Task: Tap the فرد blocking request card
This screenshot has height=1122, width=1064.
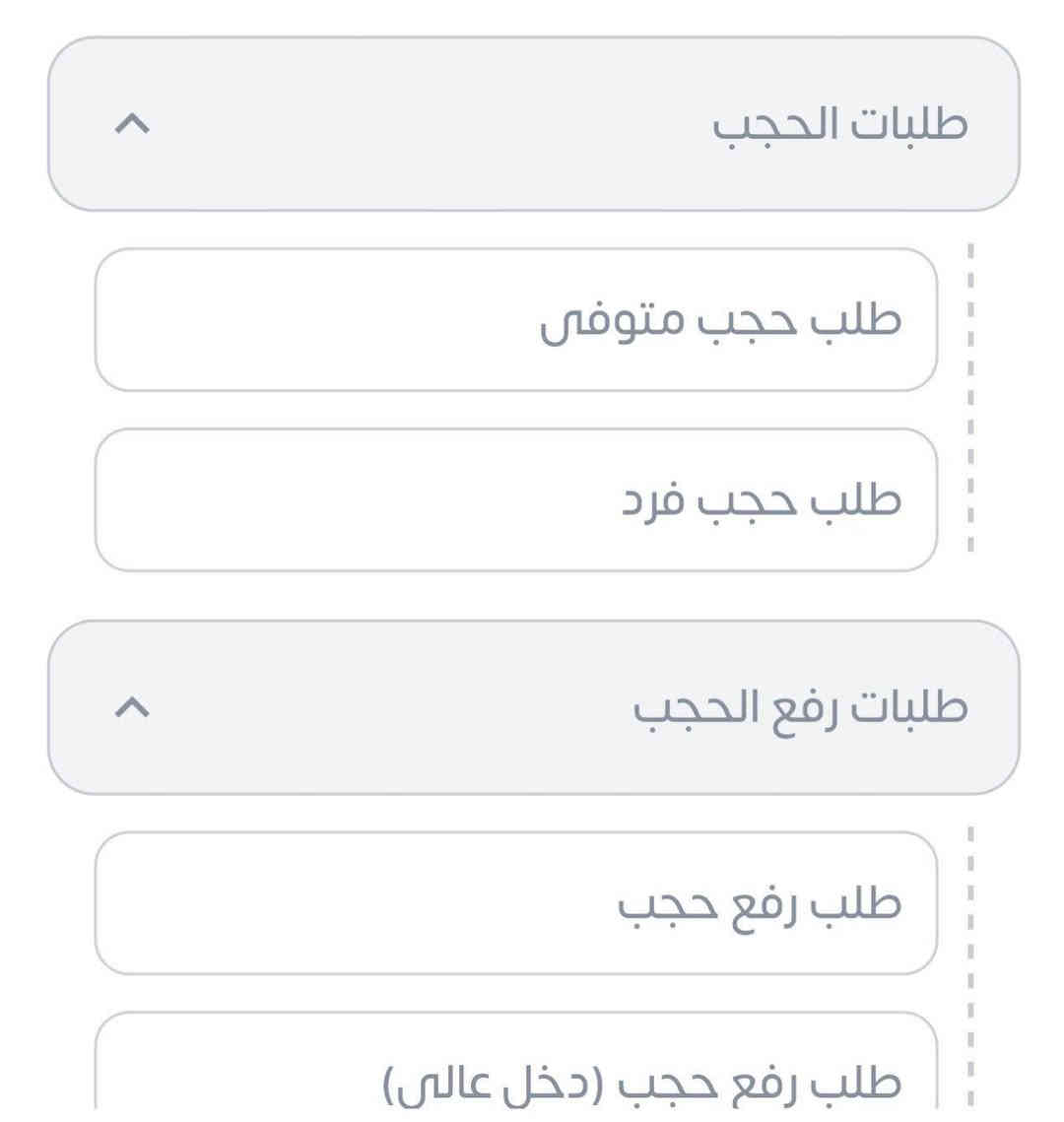Action: point(515,499)
